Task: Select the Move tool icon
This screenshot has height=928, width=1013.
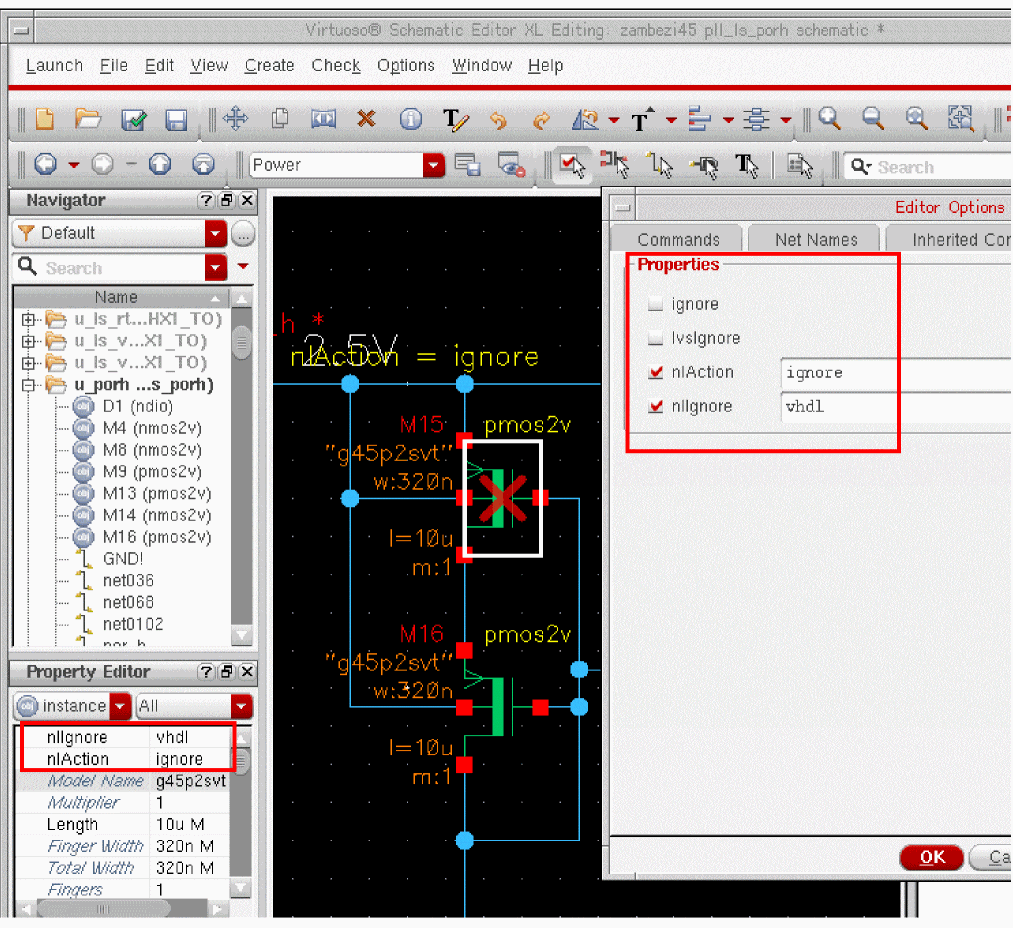Action: [x=235, y=120]
